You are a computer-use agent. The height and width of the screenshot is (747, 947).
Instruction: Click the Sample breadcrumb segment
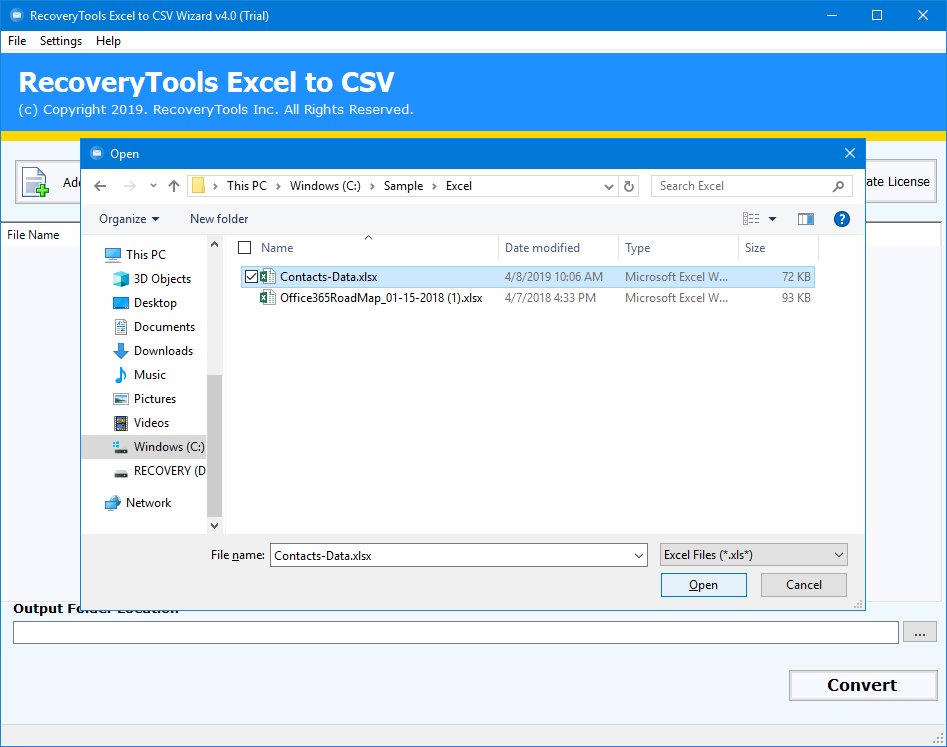tap(403, 186)
